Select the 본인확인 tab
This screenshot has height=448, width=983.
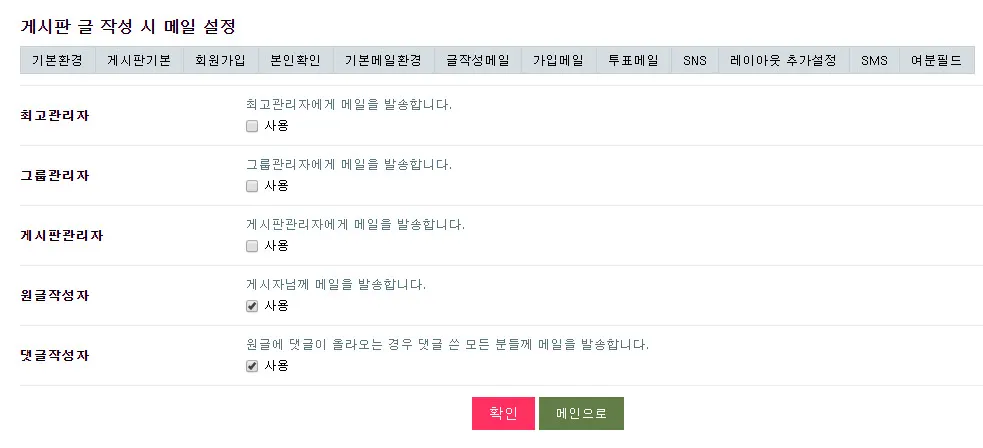[295, 60]
